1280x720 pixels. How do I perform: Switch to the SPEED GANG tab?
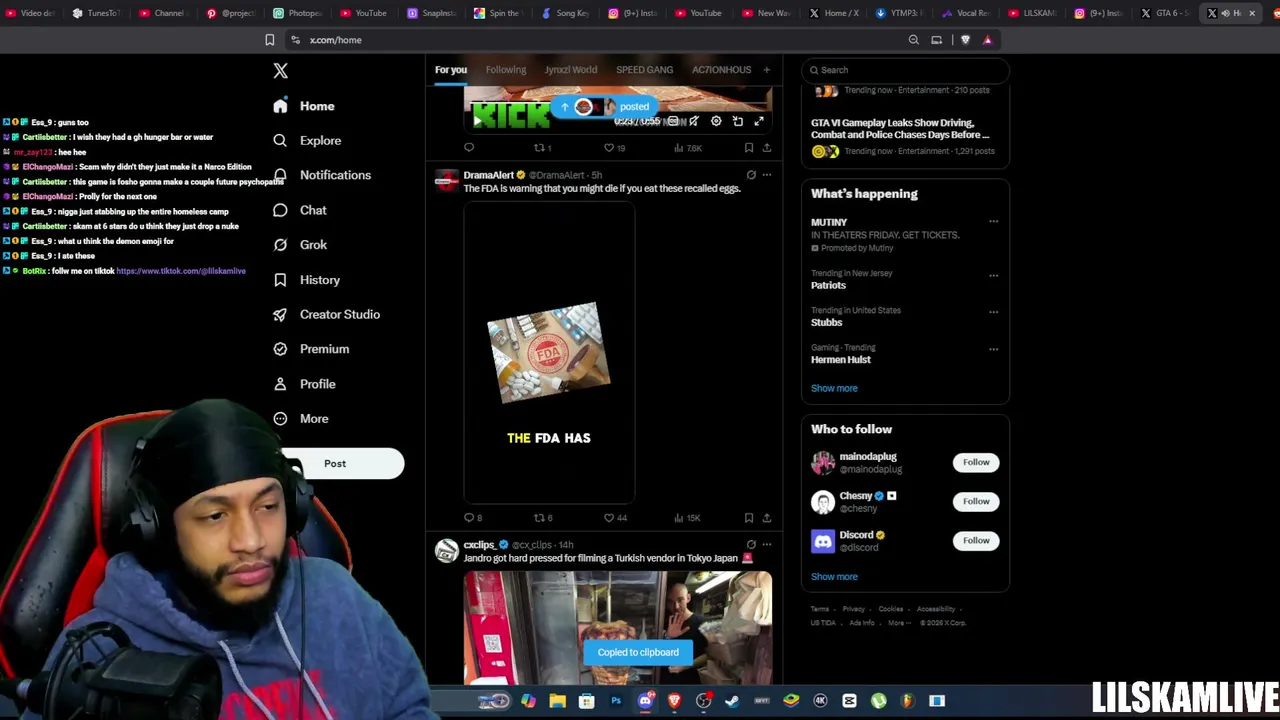click(x=644, y=70)
